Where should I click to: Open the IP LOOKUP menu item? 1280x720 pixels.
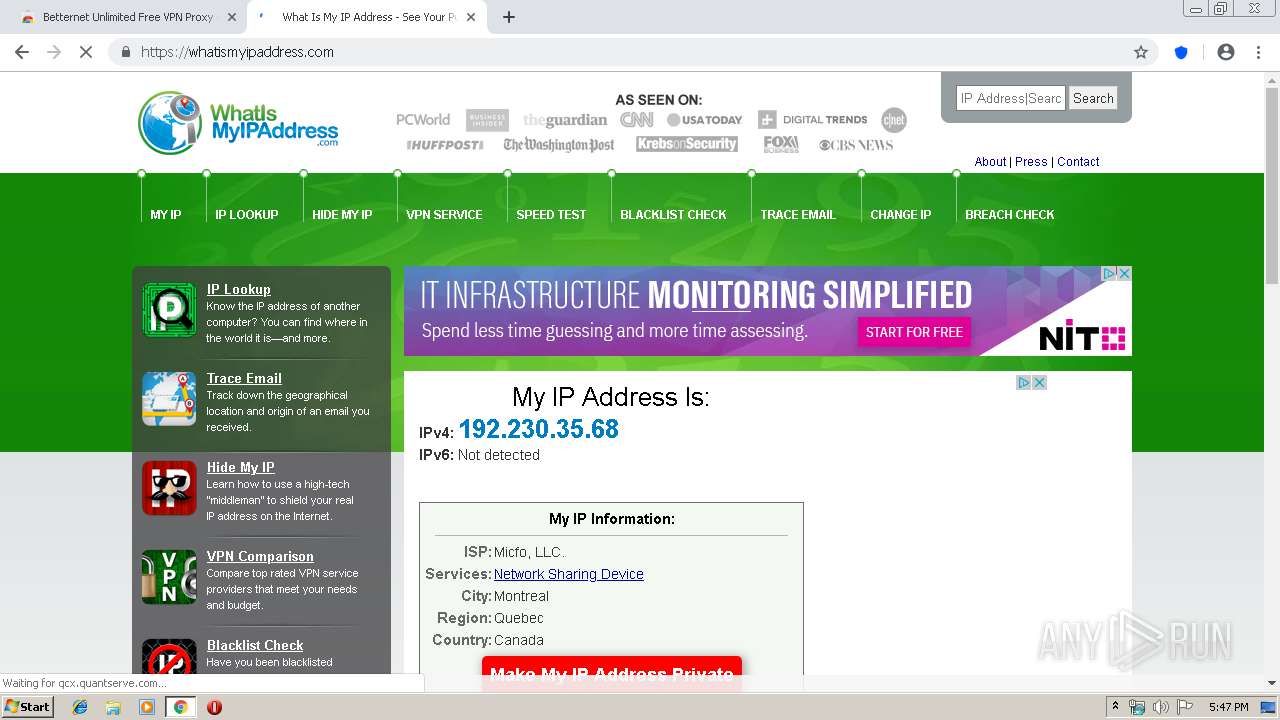[247, 214]
